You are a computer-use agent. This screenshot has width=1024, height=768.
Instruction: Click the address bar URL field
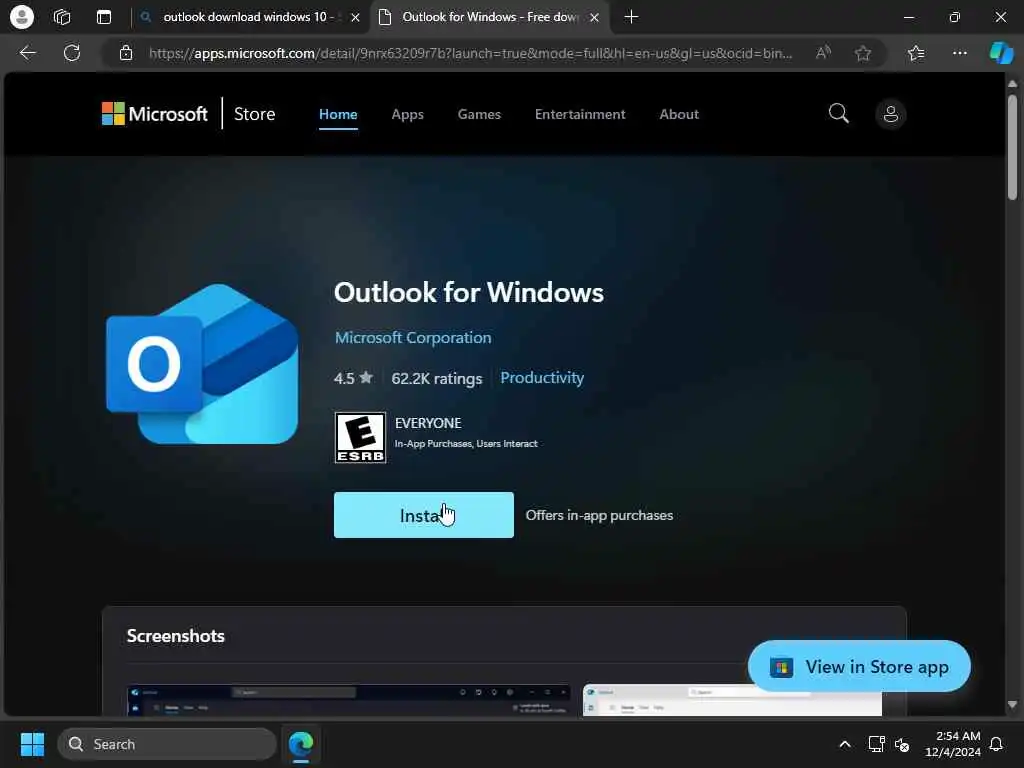tap(470, 53)
